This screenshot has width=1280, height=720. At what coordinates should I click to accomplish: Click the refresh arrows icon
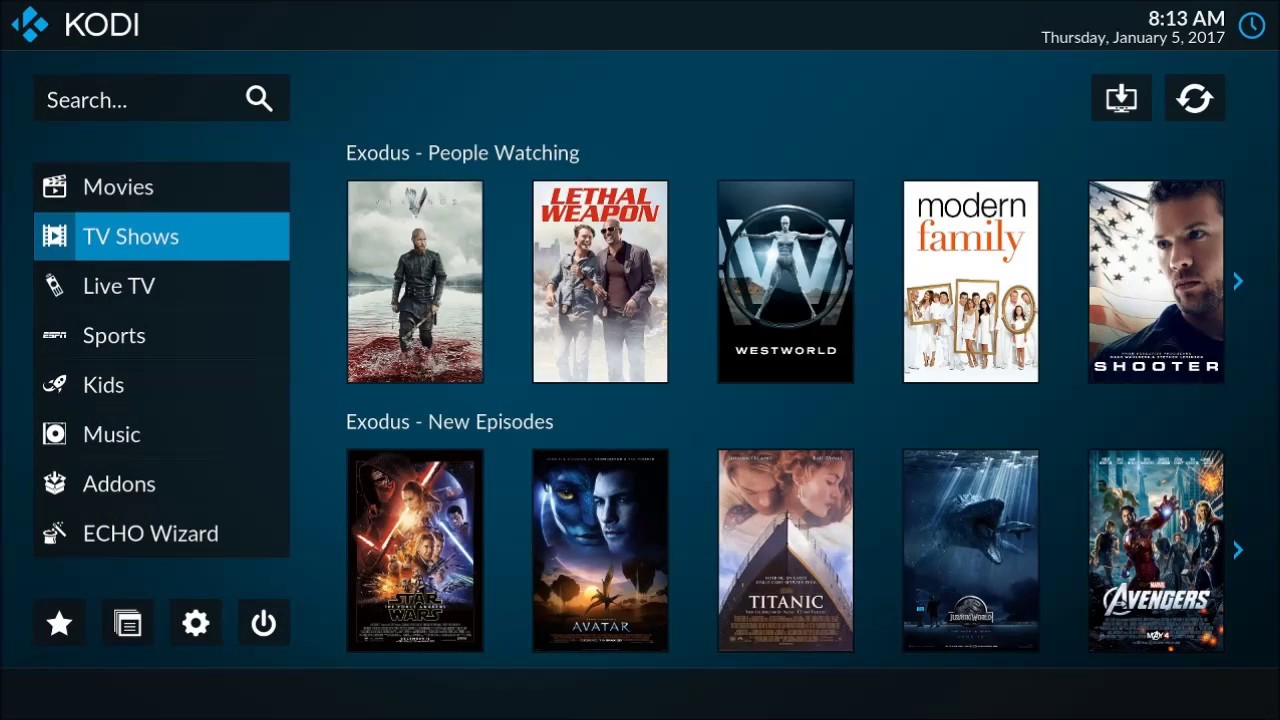tap(1195, 98)
